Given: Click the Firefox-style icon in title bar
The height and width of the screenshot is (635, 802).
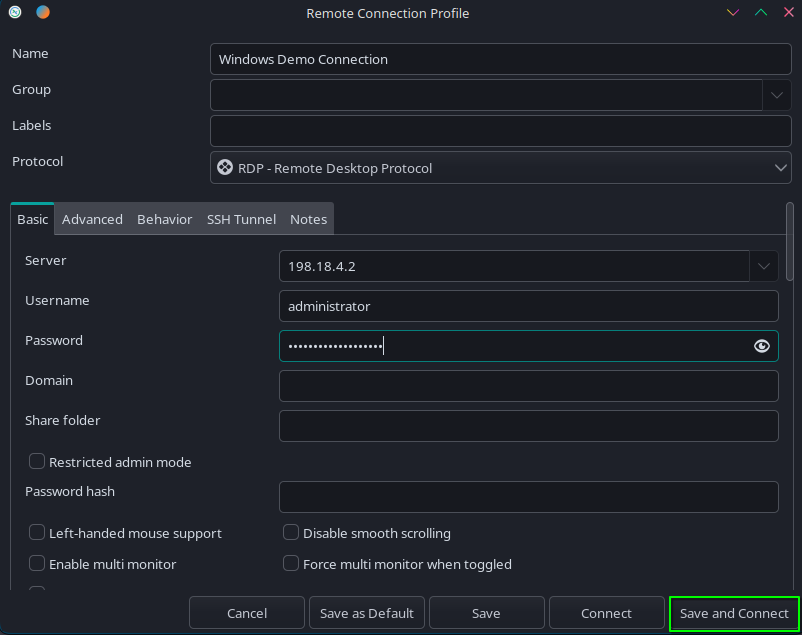Looking at the screenshot, I should (x=41, y=13).
